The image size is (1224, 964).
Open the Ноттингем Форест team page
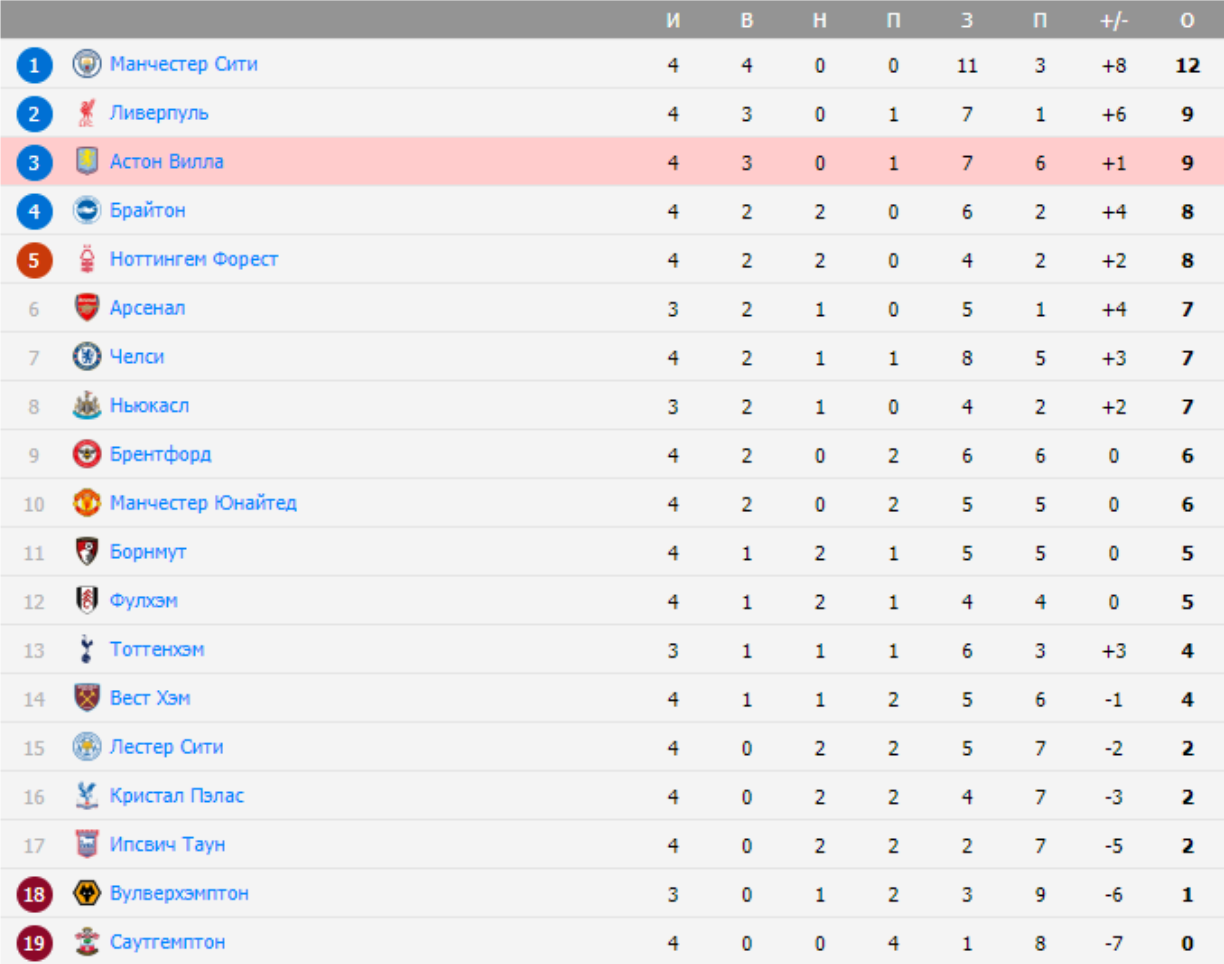pos(194,260)
